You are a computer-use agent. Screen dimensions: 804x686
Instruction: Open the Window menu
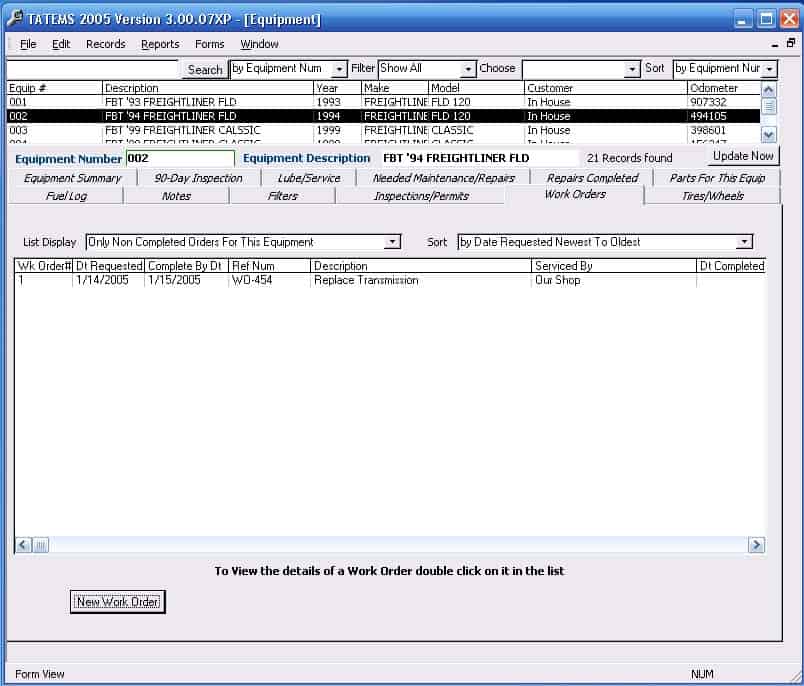point(259,44)
